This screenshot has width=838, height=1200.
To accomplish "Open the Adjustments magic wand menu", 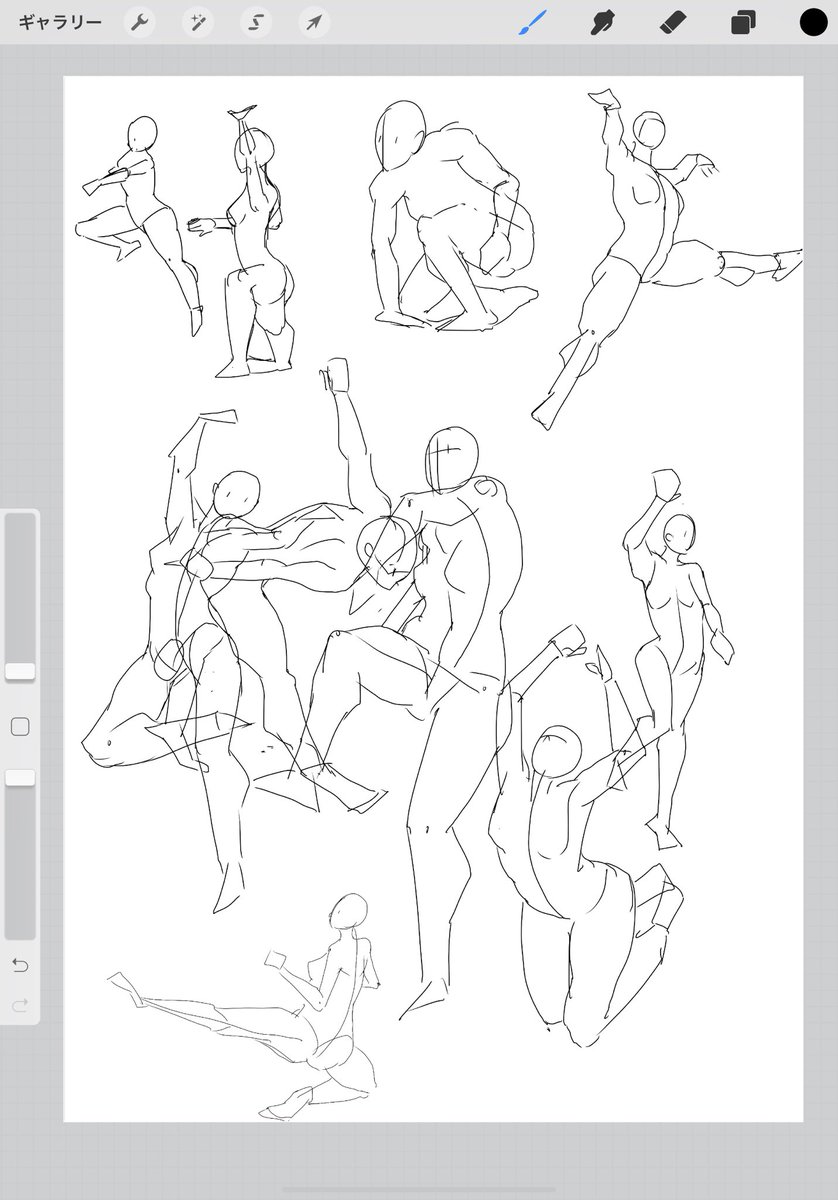I will click(x=197, y=22).
